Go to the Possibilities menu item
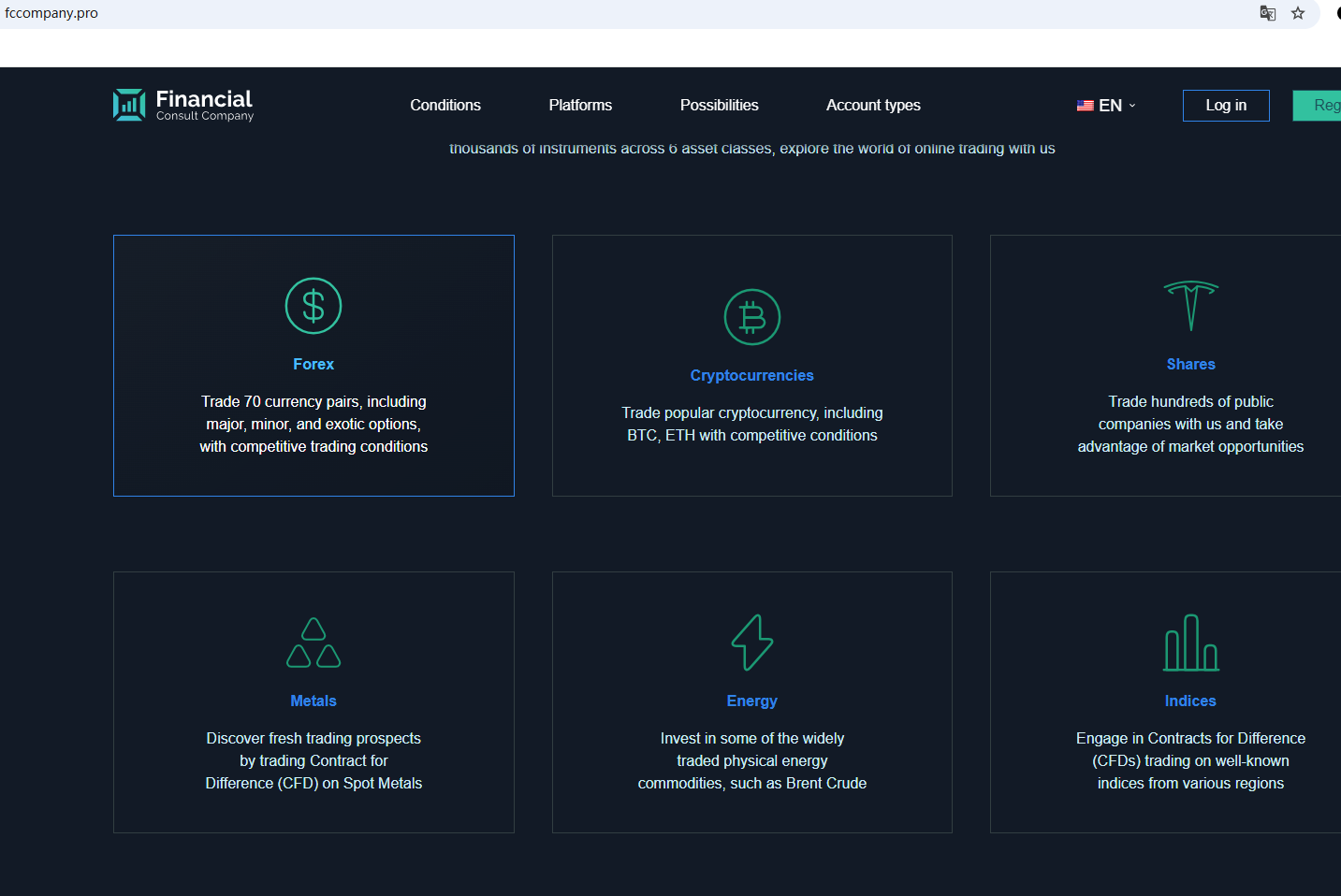Image resolution: width=1341 pixels, height=896 pixels. coord(719,106)
